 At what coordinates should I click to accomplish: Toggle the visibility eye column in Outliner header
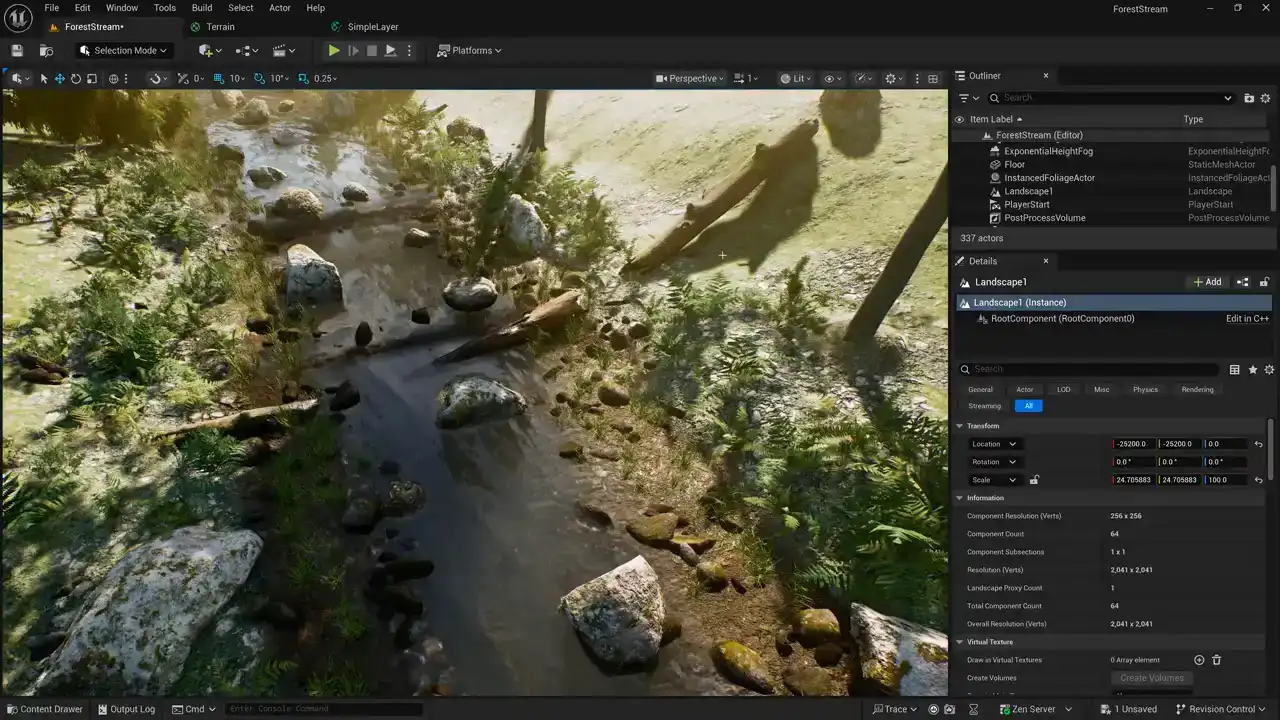(x=960, y=119)
